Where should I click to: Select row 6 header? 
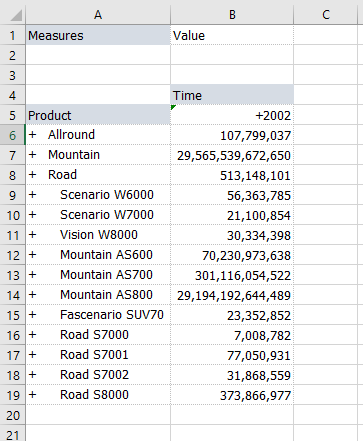12,135
